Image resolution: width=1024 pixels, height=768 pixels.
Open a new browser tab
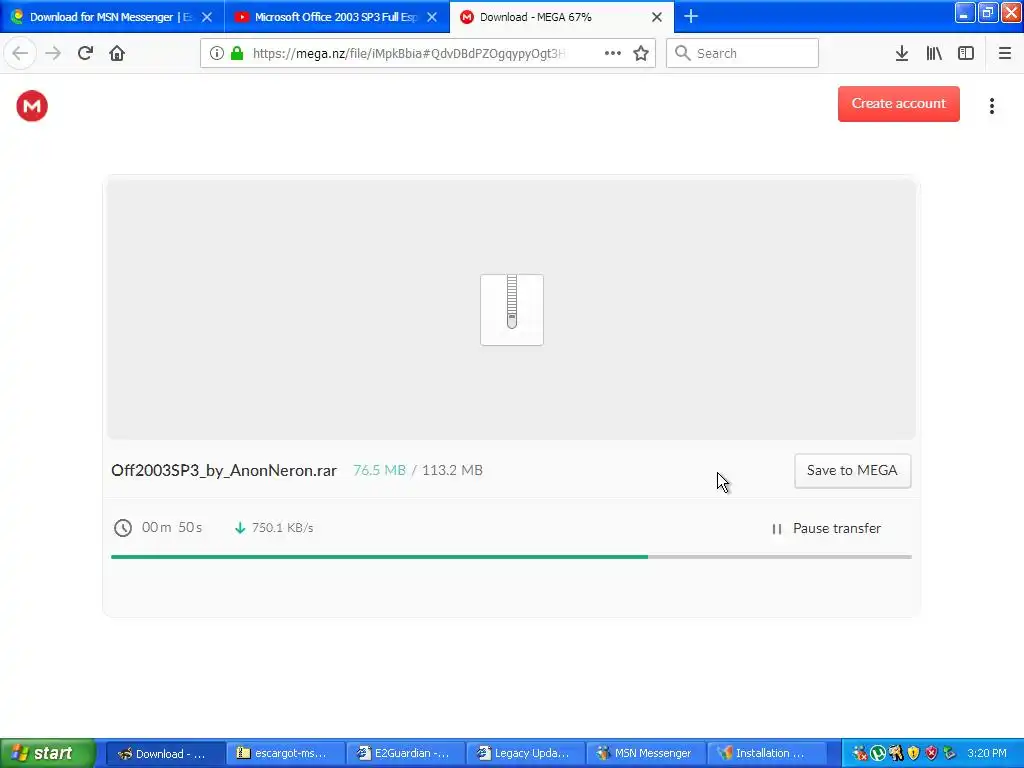point(691,16)
